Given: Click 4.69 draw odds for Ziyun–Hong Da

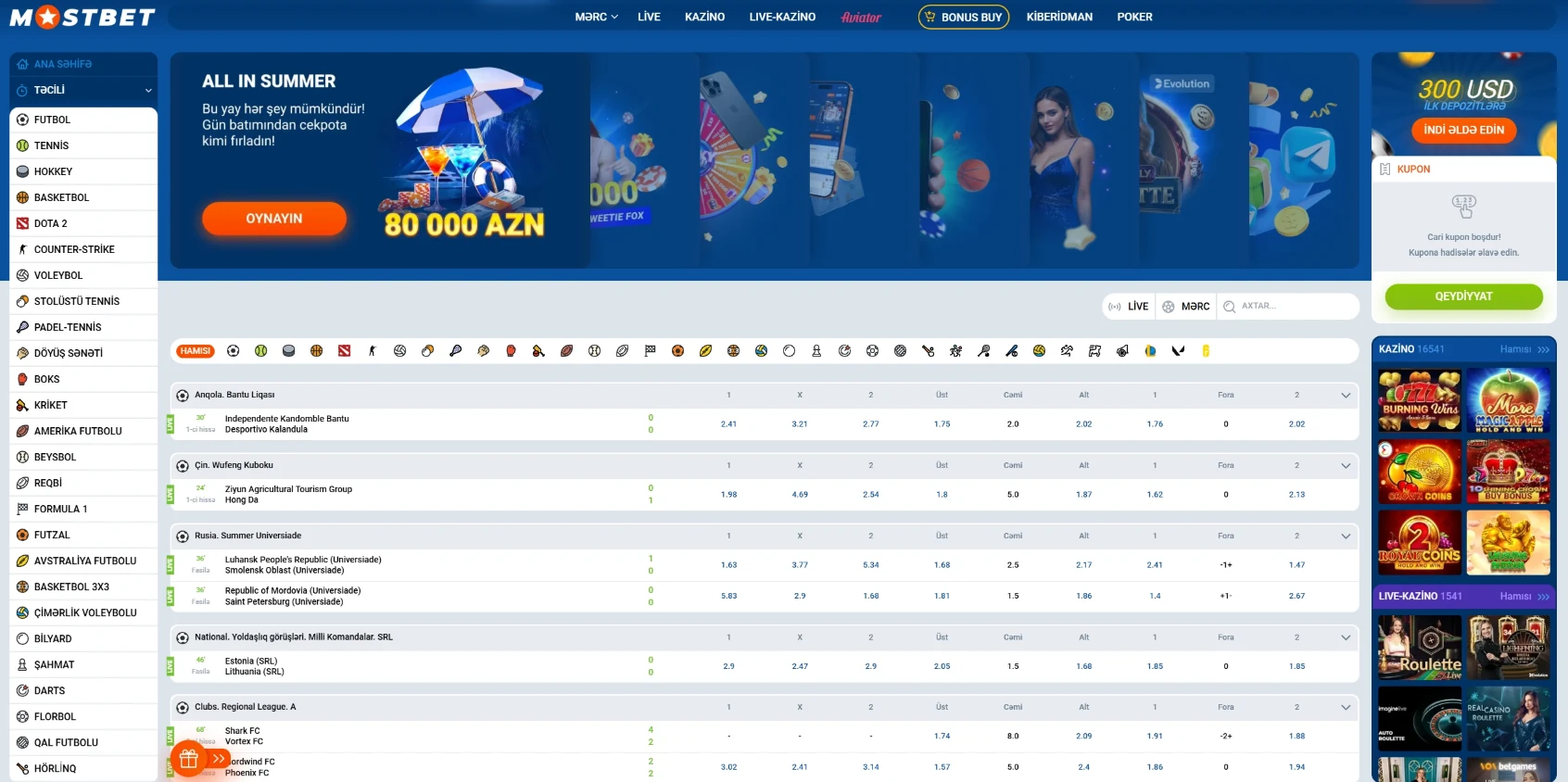Looking at the screenshot, I should pos(800,495).
